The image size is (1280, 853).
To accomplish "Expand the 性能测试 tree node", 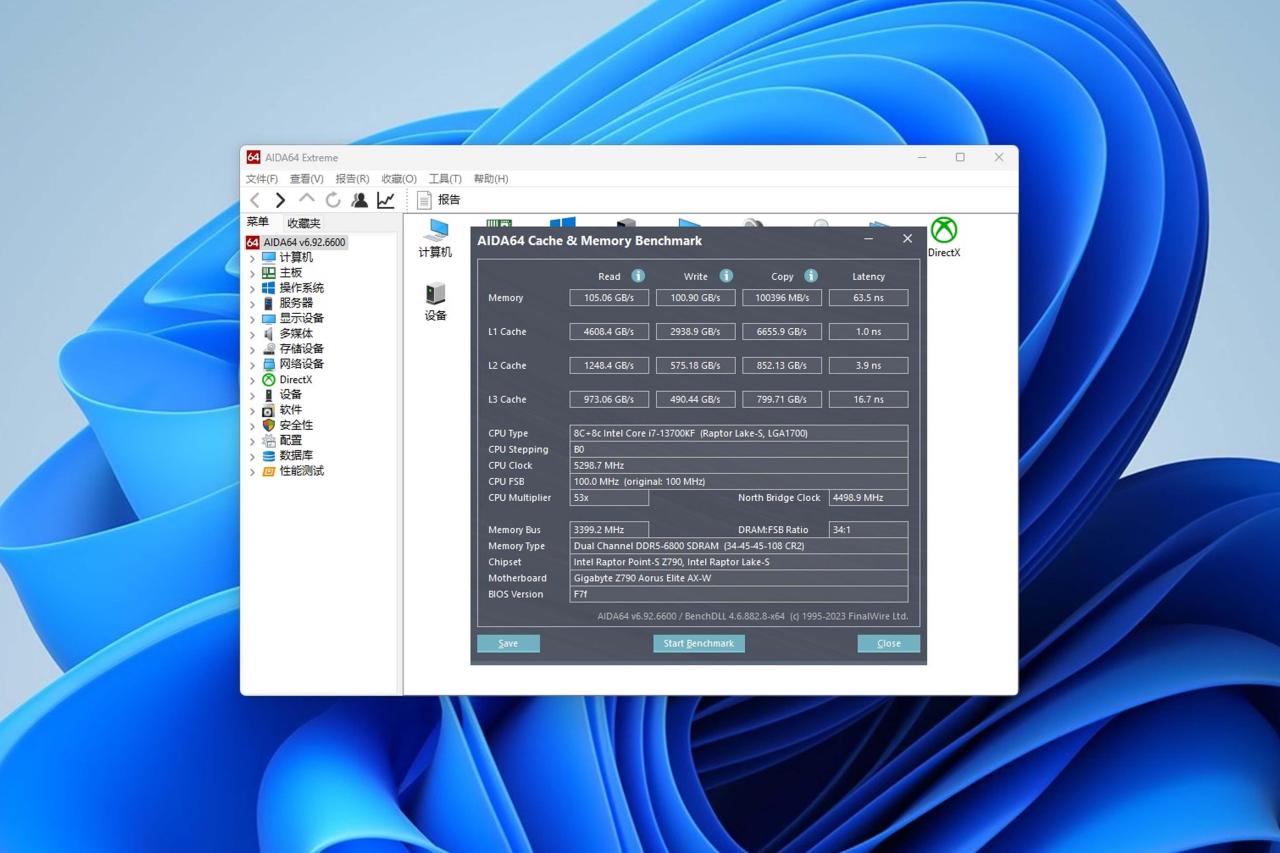I will pyautogui.click(x=252, y=471).
